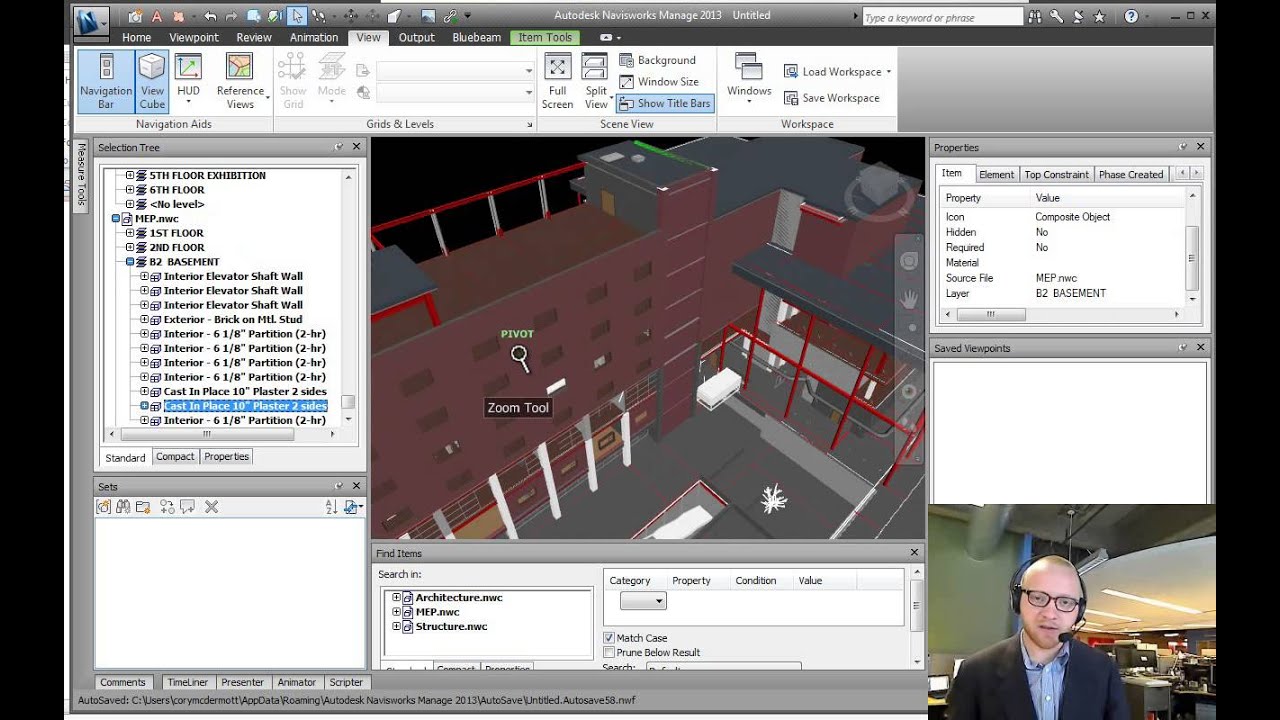Click the search keyword input field
This screenshot has width=1280, height=720.
[x=941, y=17]
